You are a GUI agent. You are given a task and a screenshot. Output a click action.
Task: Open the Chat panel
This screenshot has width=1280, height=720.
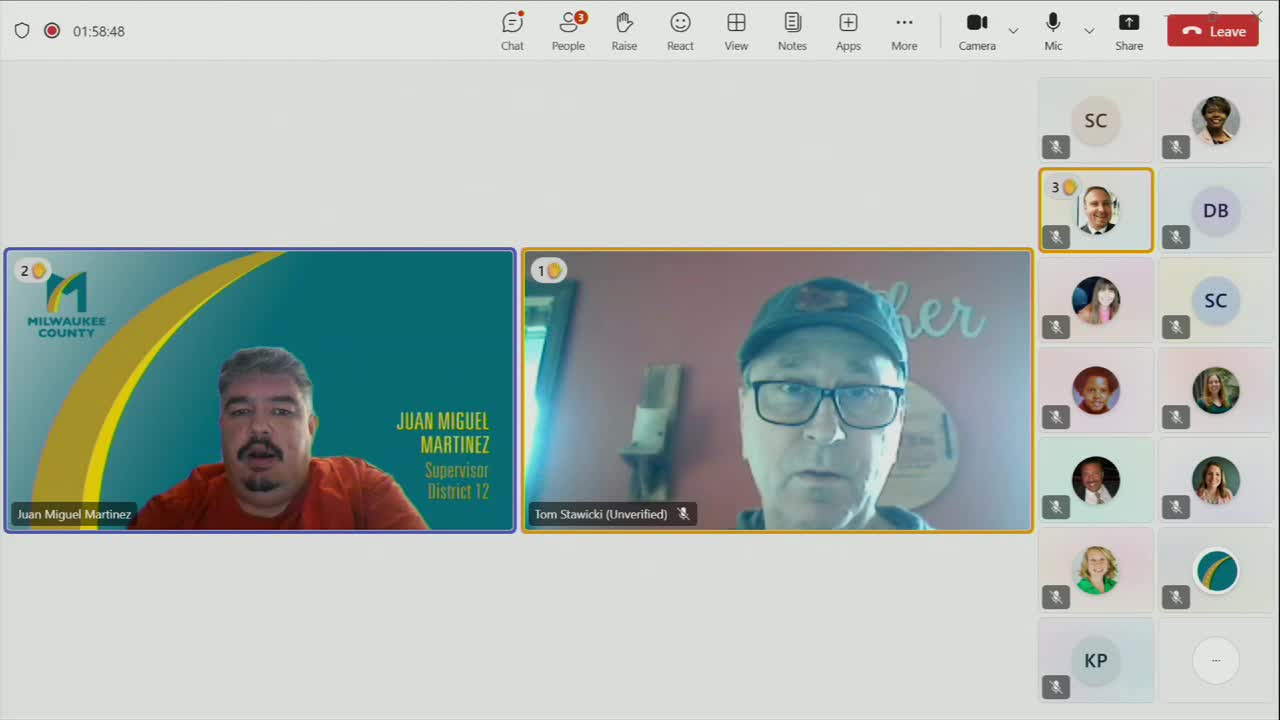tap(512, 31)
